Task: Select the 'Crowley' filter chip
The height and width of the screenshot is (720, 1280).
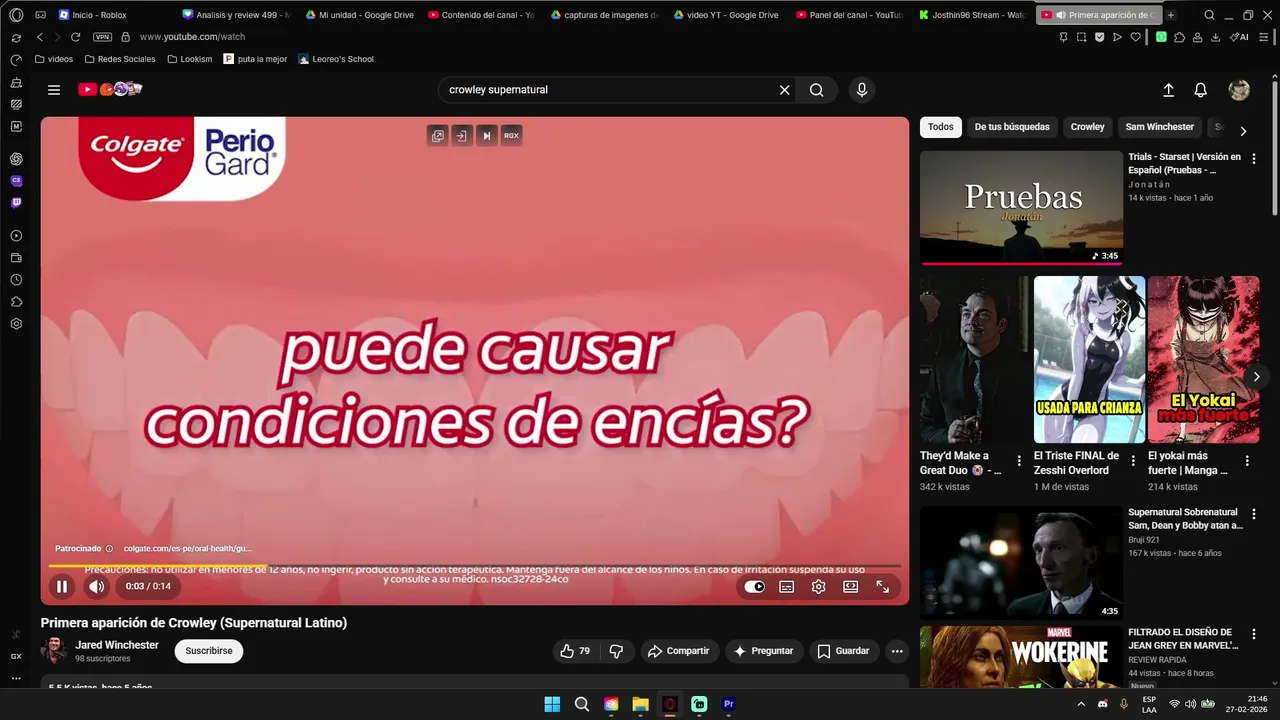Action: tap(1088, 127)
